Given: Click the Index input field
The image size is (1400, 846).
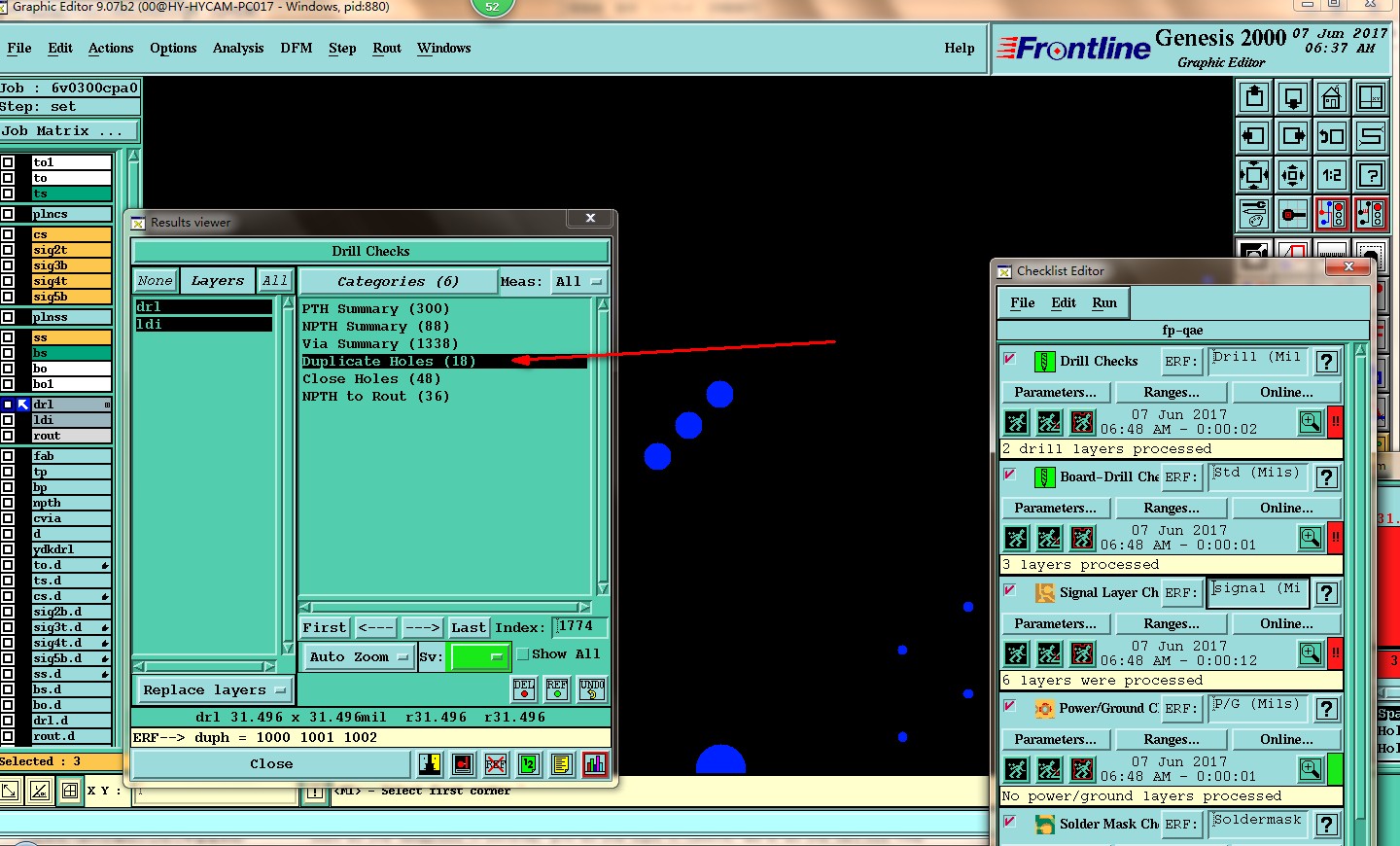Looking at the screenshot, I should coord(580,627).
